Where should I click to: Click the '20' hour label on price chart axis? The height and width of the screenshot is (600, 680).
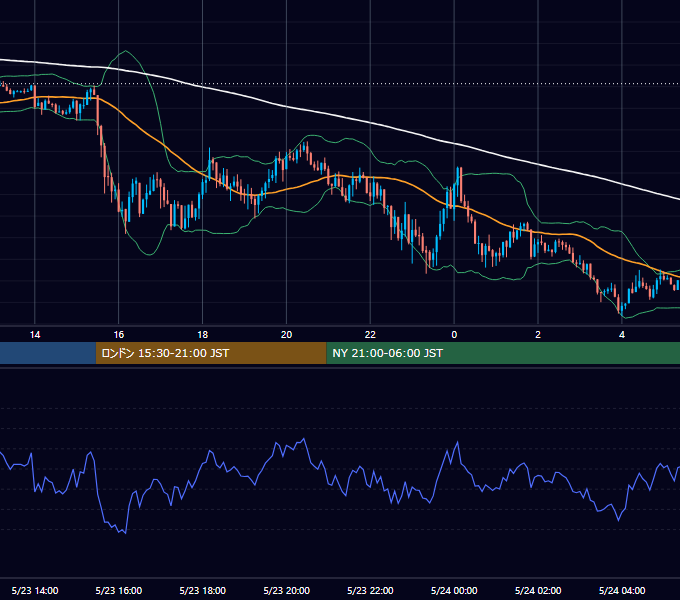point(286,335)
